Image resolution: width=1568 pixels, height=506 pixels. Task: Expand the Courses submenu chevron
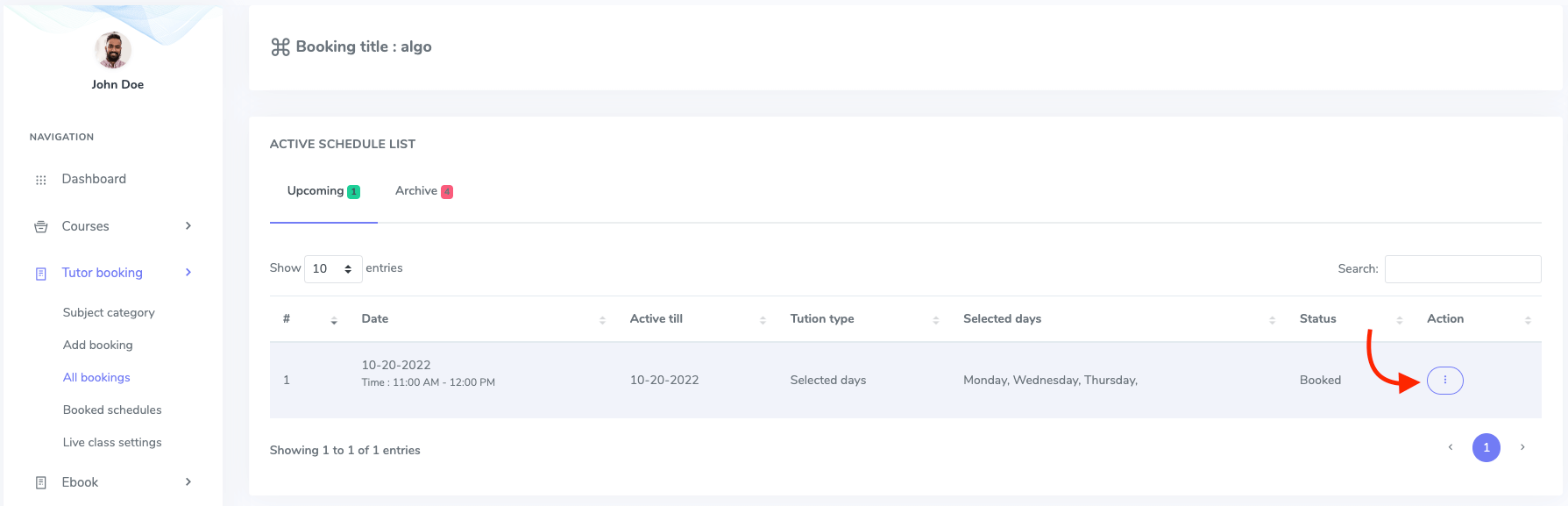[188, 225]
